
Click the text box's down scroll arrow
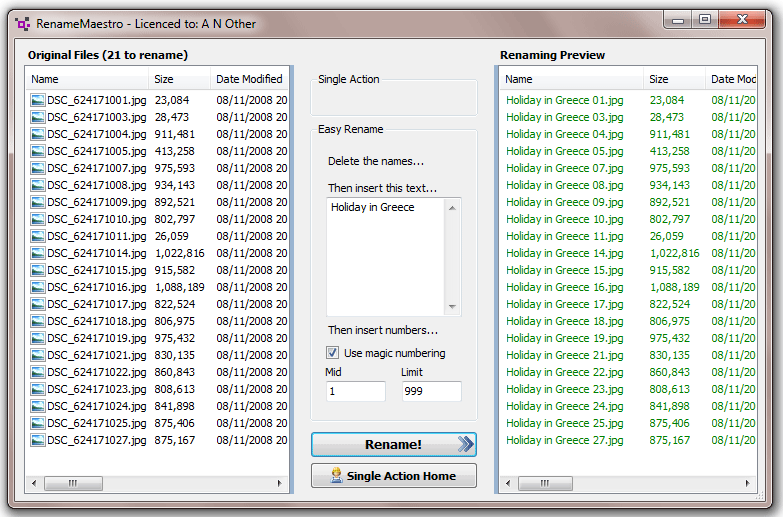coord(452,306)
